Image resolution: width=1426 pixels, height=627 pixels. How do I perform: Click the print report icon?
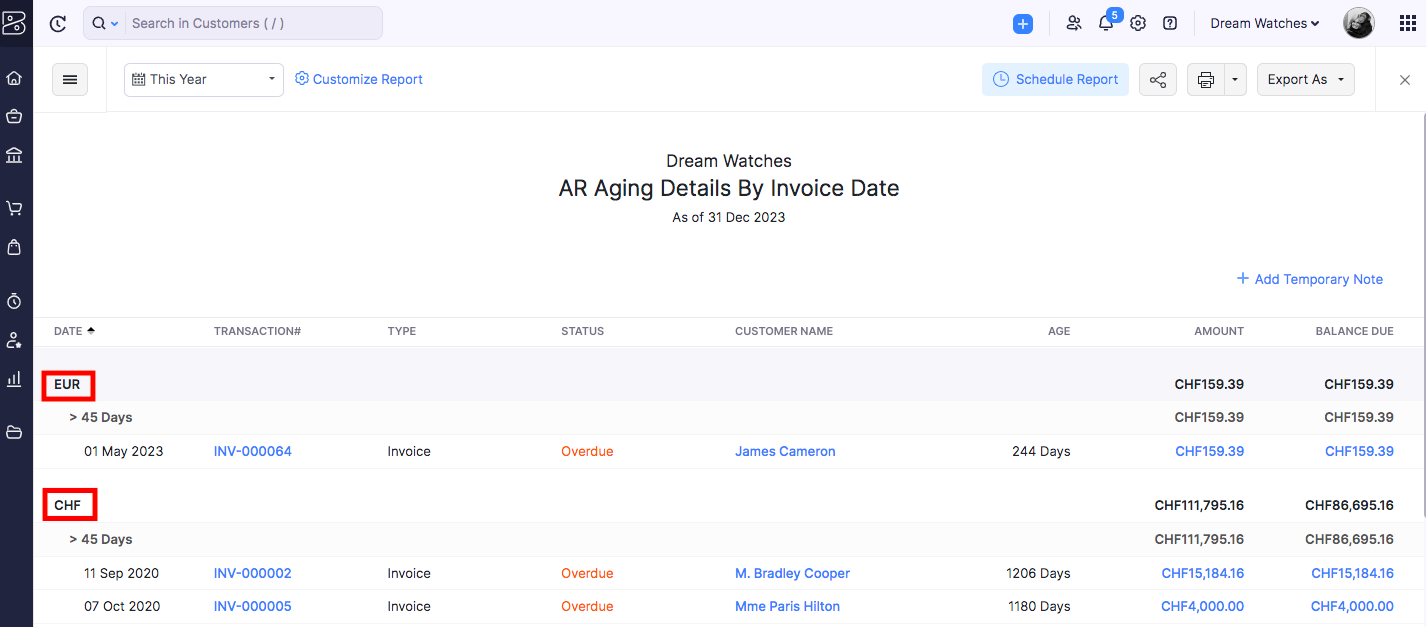tap(1206, 80)
